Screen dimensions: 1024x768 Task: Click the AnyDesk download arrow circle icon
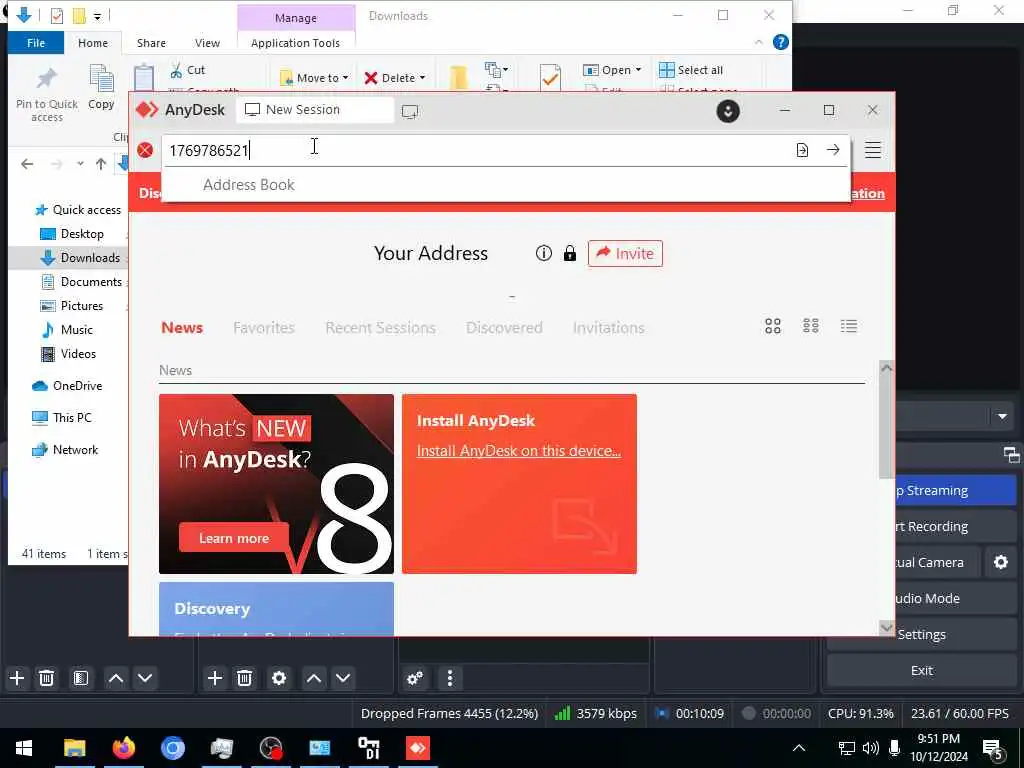pos(728,111)
